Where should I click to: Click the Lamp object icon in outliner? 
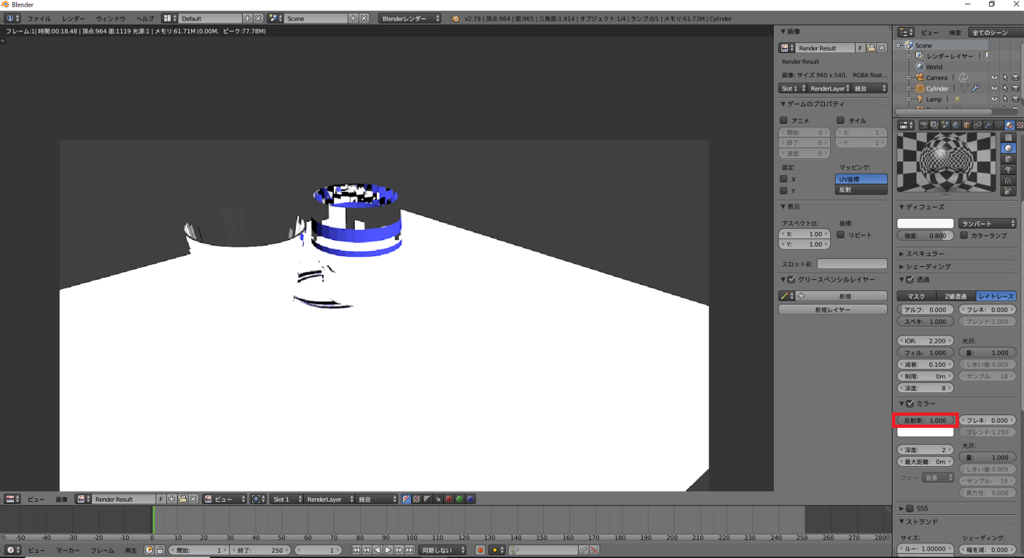click(920, 99)
